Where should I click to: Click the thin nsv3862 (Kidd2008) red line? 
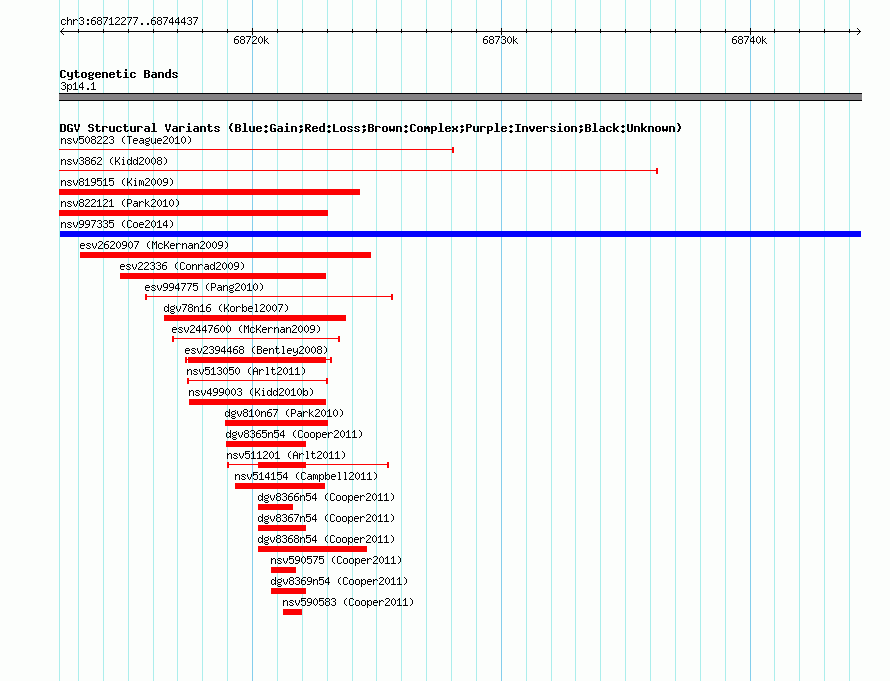click(x=359, y=171)
